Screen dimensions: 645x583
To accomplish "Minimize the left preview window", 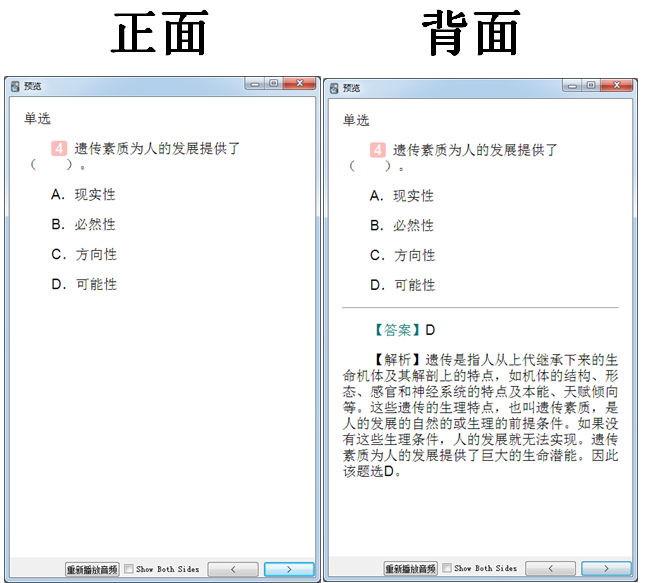I will (255, 84).
